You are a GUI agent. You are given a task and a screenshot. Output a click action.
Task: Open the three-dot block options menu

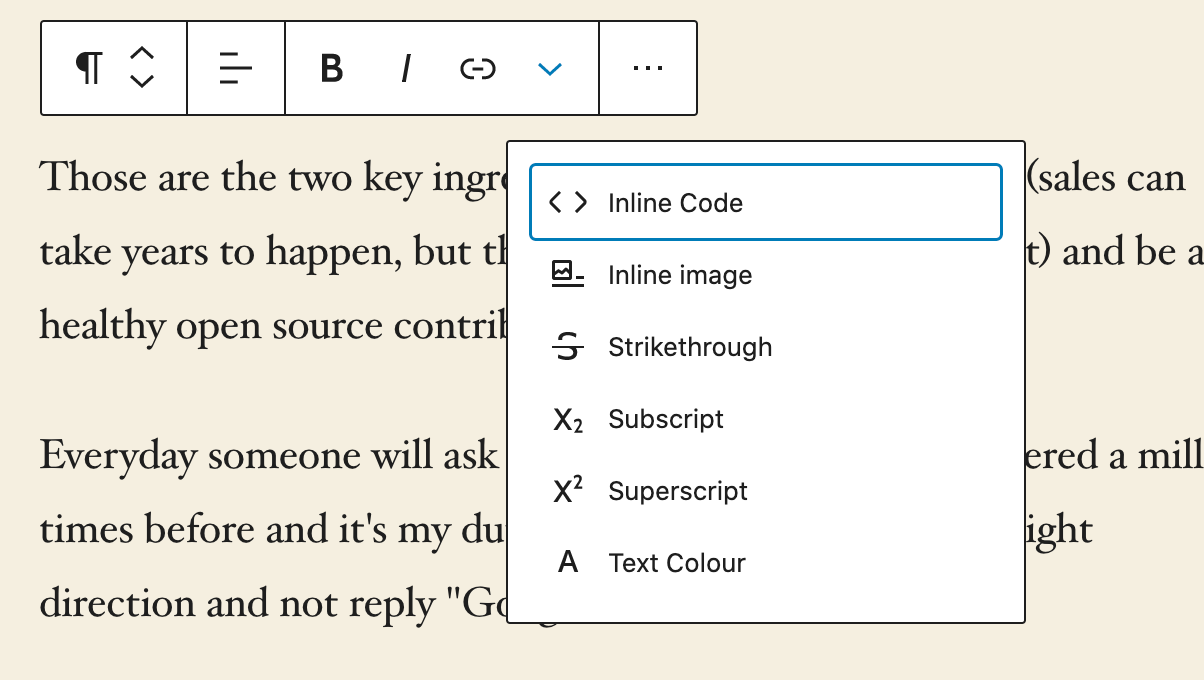[x=648, y=68]
